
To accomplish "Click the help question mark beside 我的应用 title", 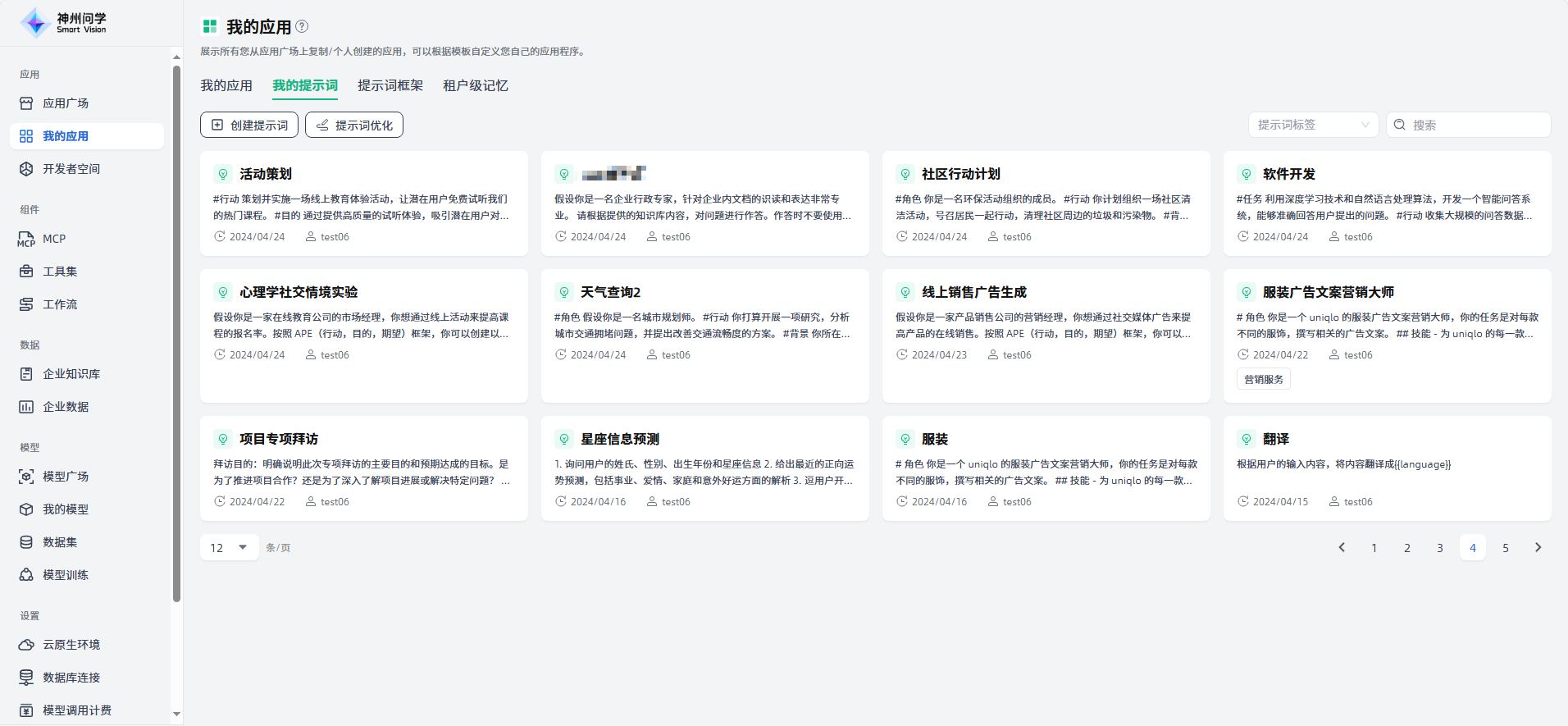I will (302, 26).
